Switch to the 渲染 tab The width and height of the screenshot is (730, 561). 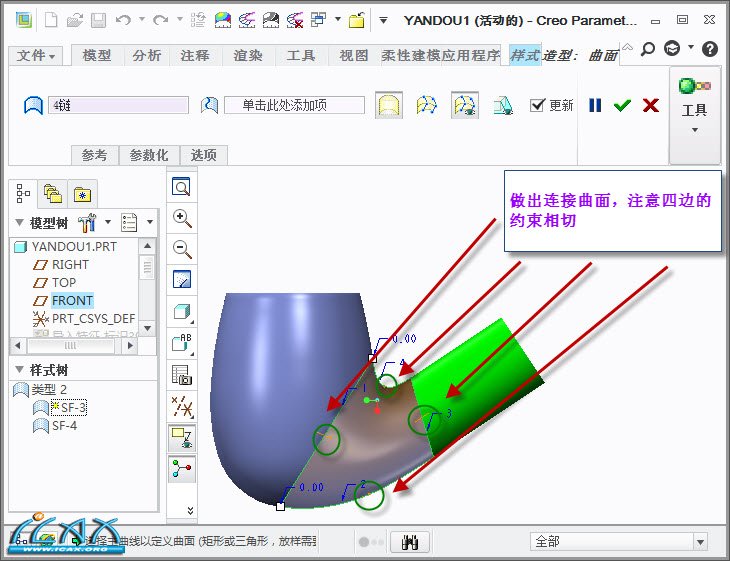248,56
